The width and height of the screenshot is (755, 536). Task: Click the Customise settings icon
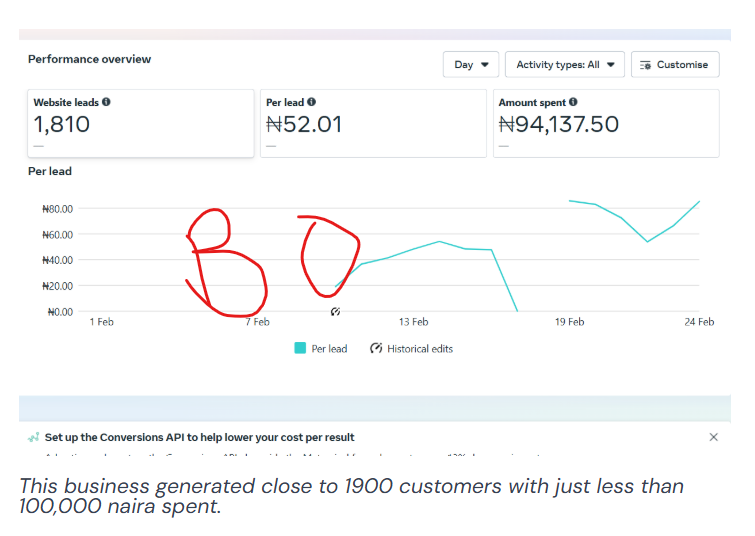pyautogui.click(x=645, y=65)
